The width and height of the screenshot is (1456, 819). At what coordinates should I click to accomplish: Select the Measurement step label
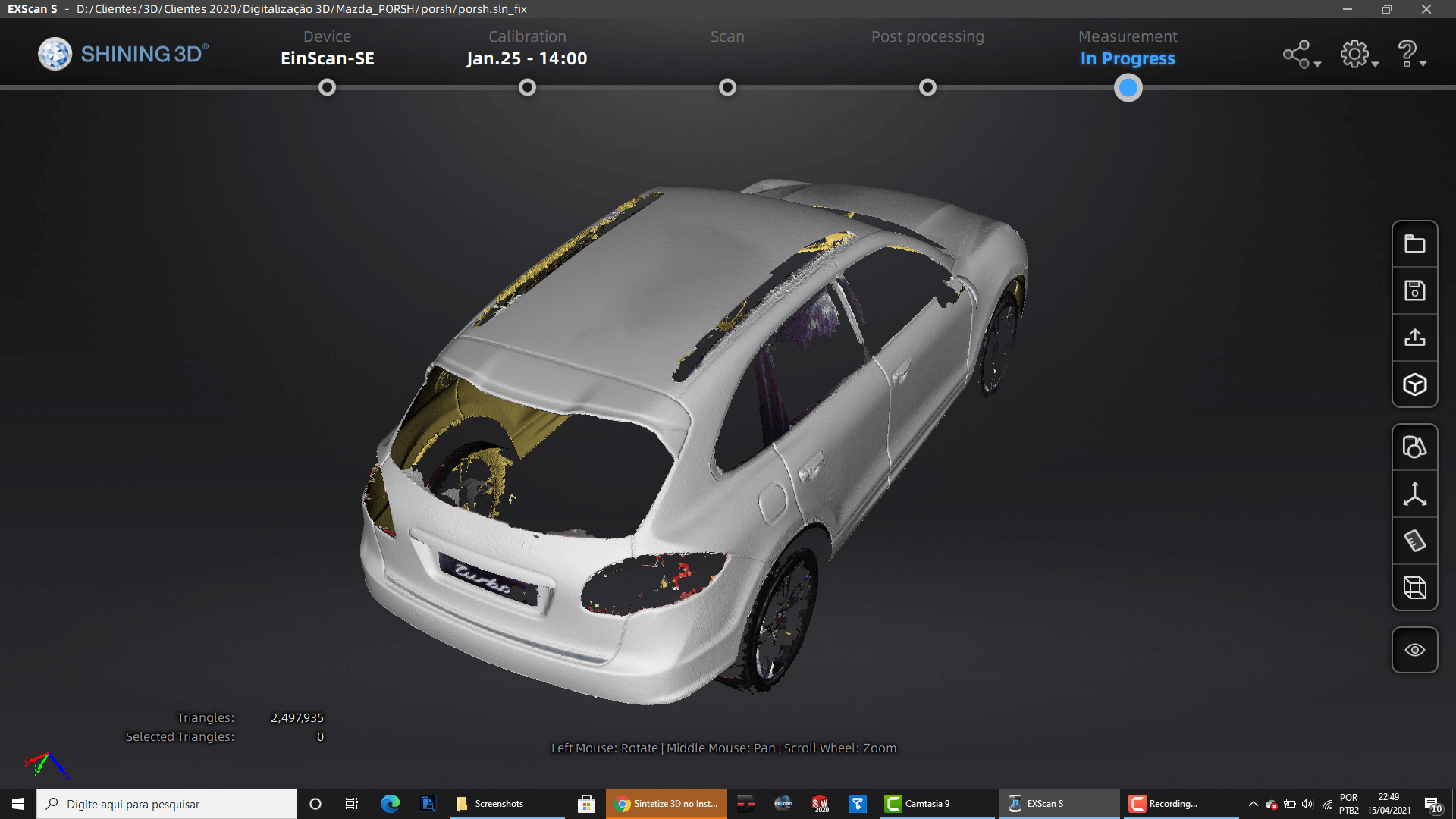[1128, 36]
